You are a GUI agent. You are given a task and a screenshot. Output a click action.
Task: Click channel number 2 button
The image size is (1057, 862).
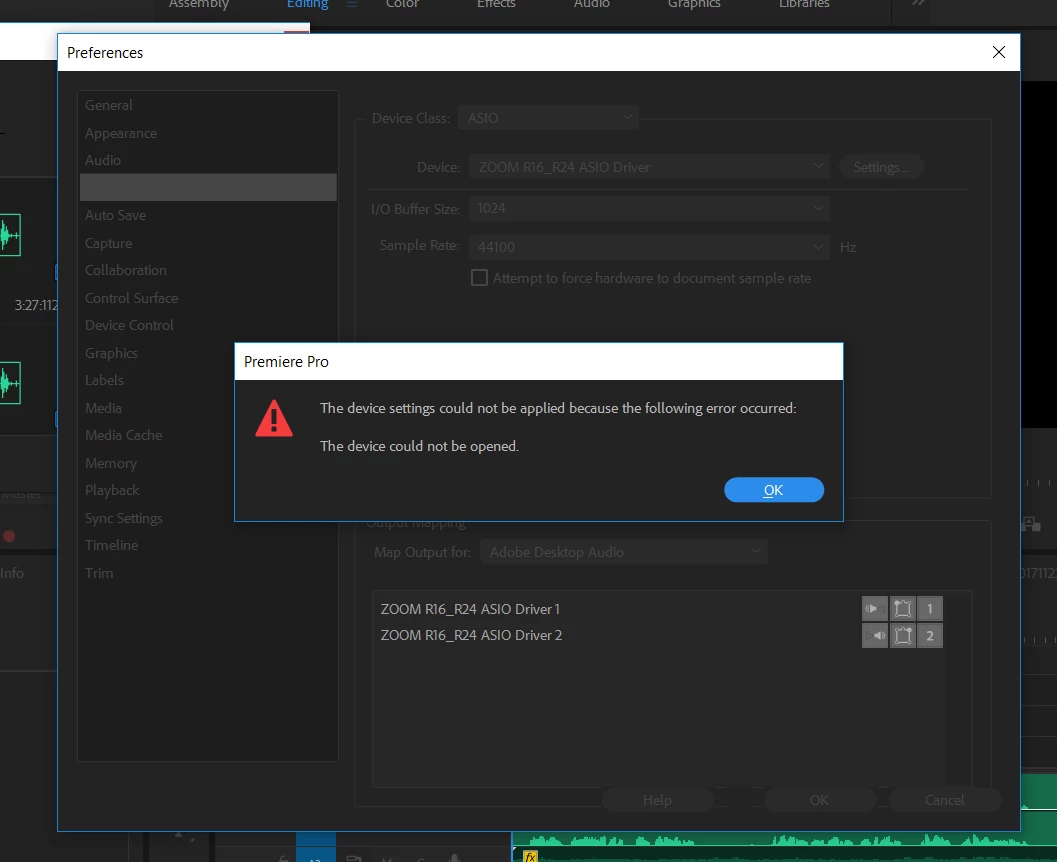pyautogui.click(x=930, y=636)
